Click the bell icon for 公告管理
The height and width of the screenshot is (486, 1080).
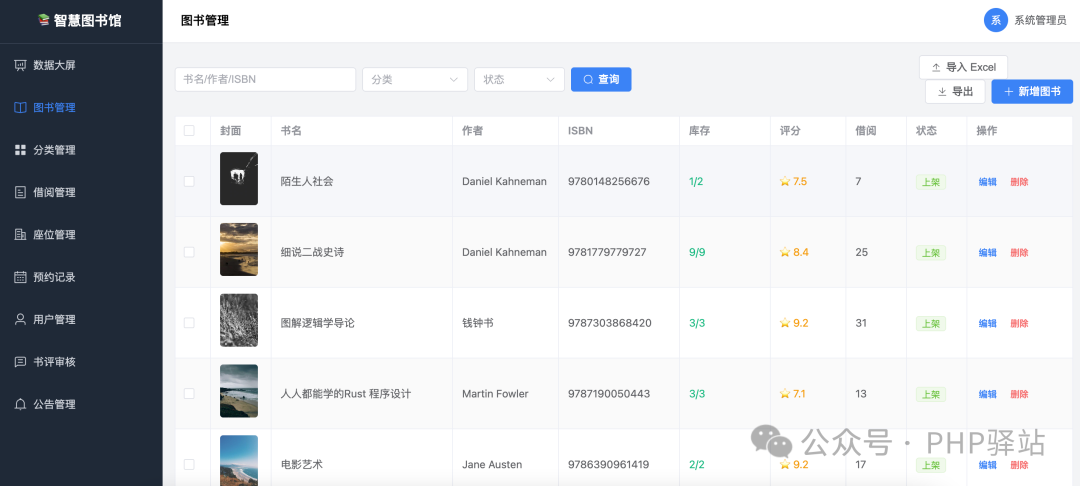pos(21,404)
